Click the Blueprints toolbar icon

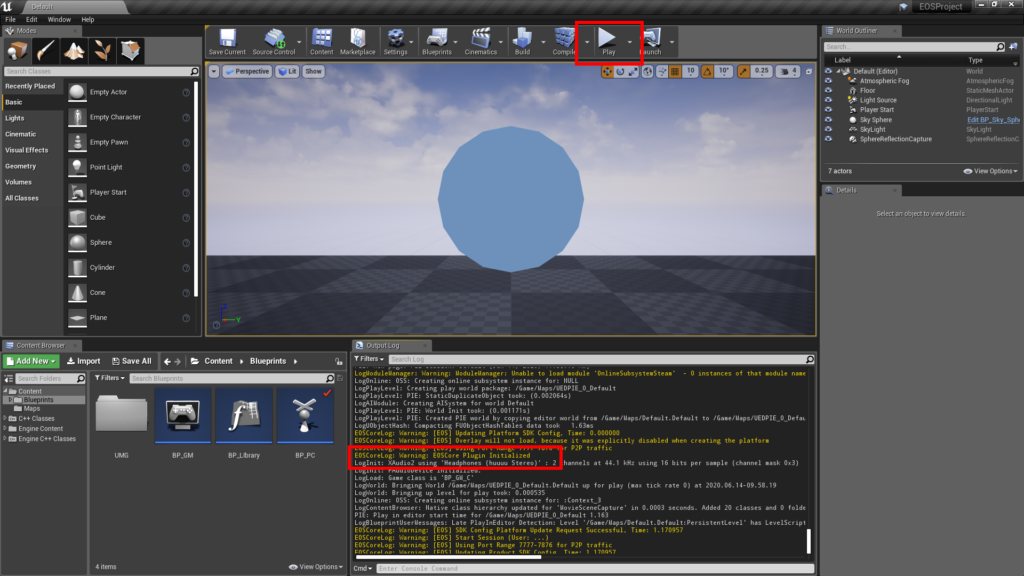pos(436,42)
